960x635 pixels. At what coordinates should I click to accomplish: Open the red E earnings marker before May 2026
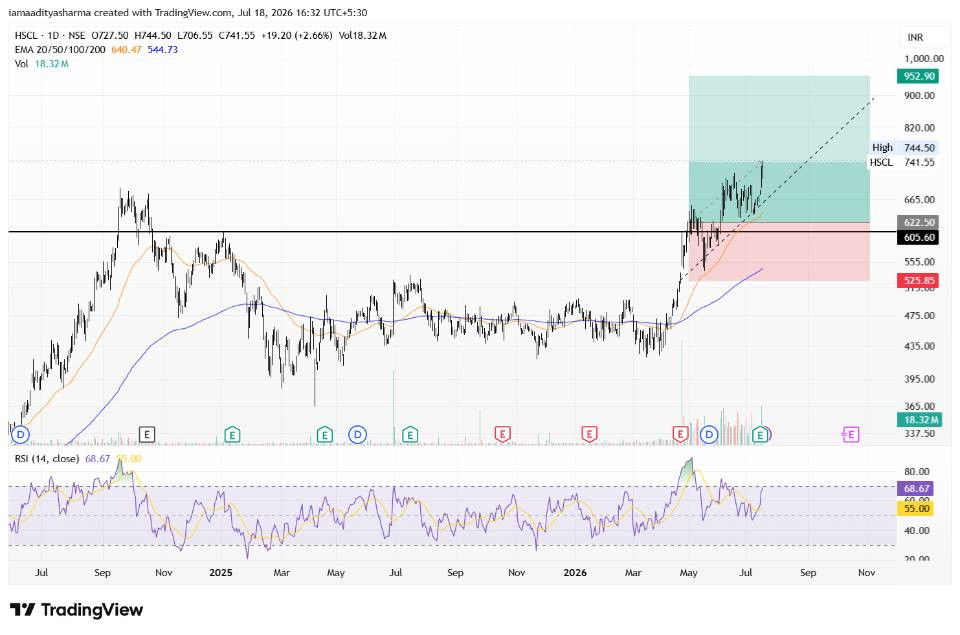[680, 435]
